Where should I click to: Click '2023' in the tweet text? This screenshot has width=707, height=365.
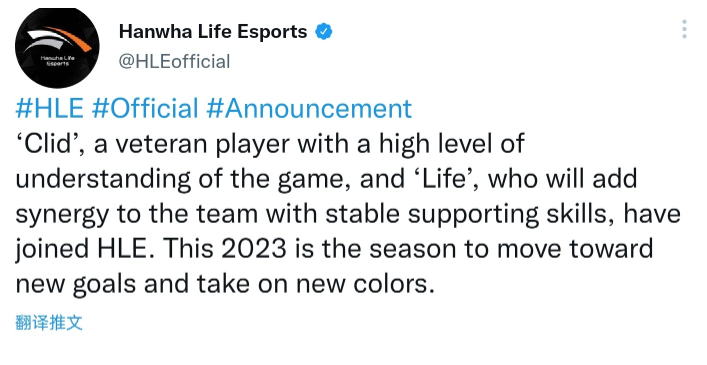tap(254, 248)
